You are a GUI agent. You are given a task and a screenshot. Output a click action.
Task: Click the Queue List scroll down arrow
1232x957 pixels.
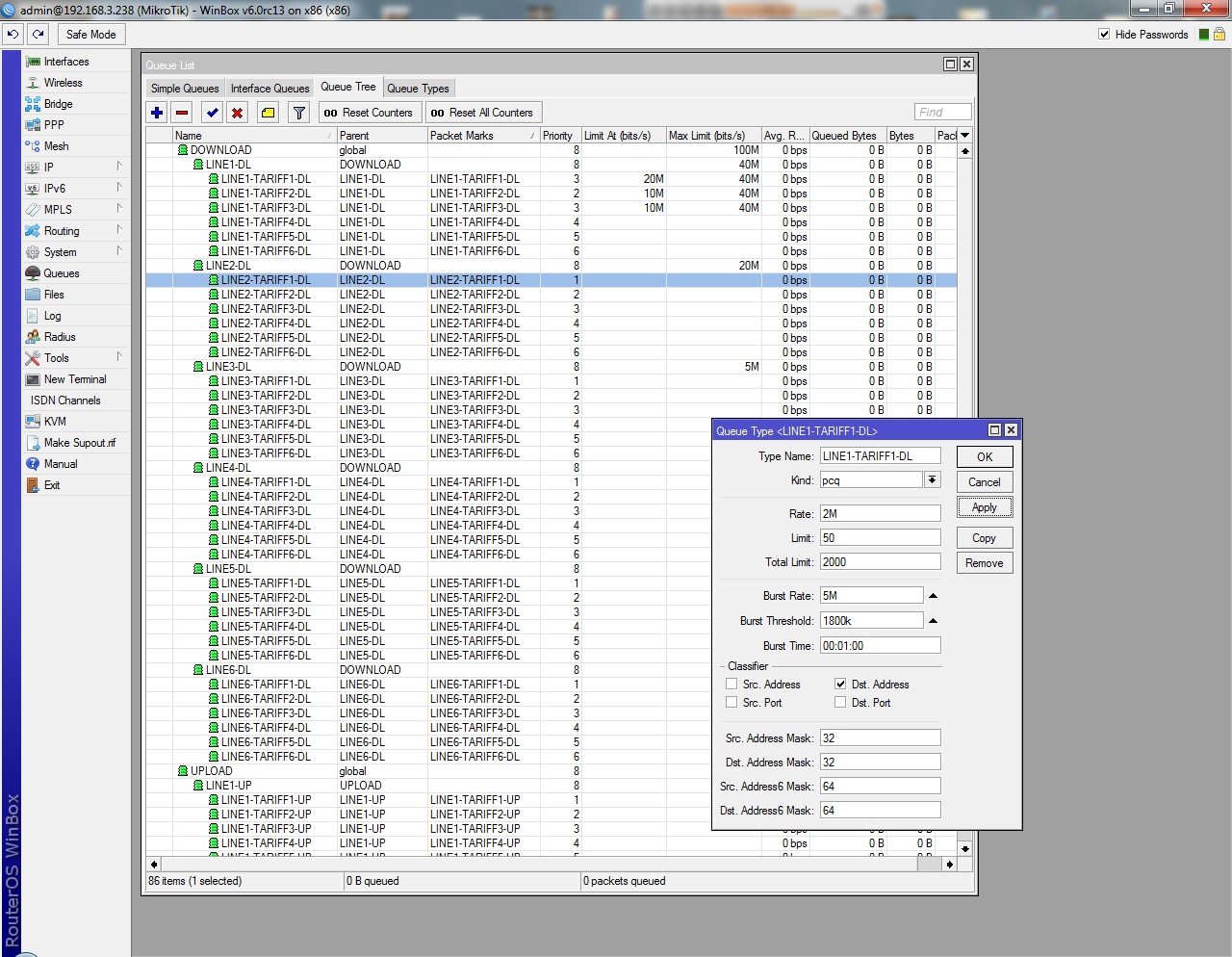965,849
